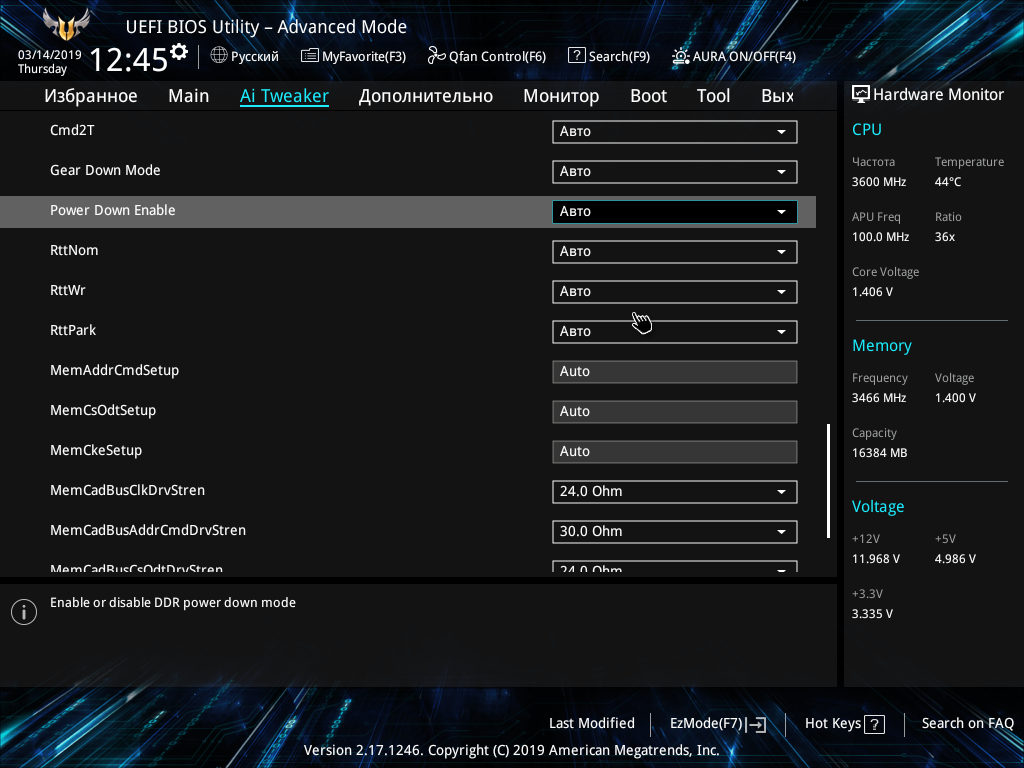The width and height of the screenshot is (1024, 768).
Task: Click the MemCsOdtSetup Auto field
Action: pyautogui.click(x=675, y=411)
